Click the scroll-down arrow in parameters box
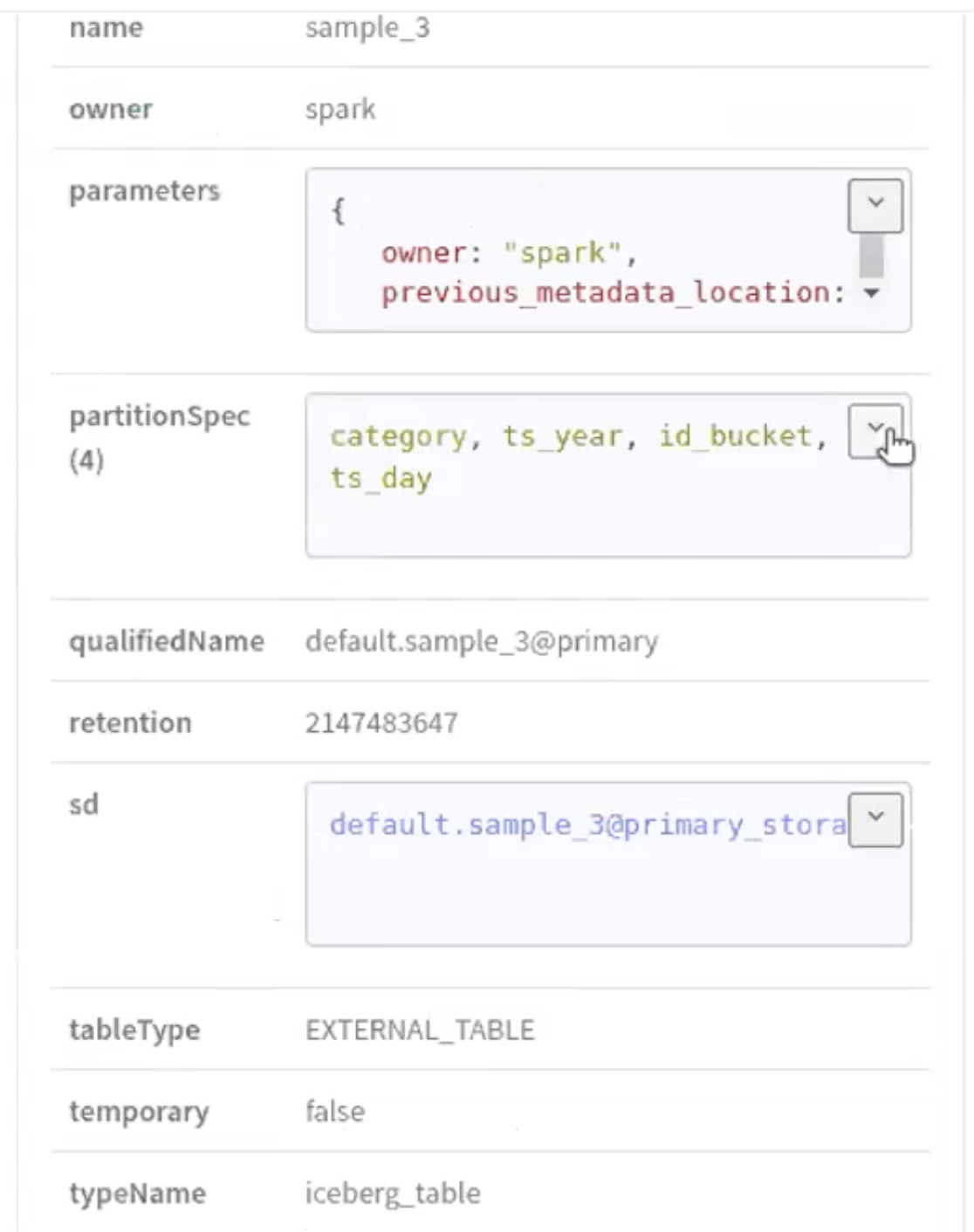The image size is (974, 1232). click(871, 293)
